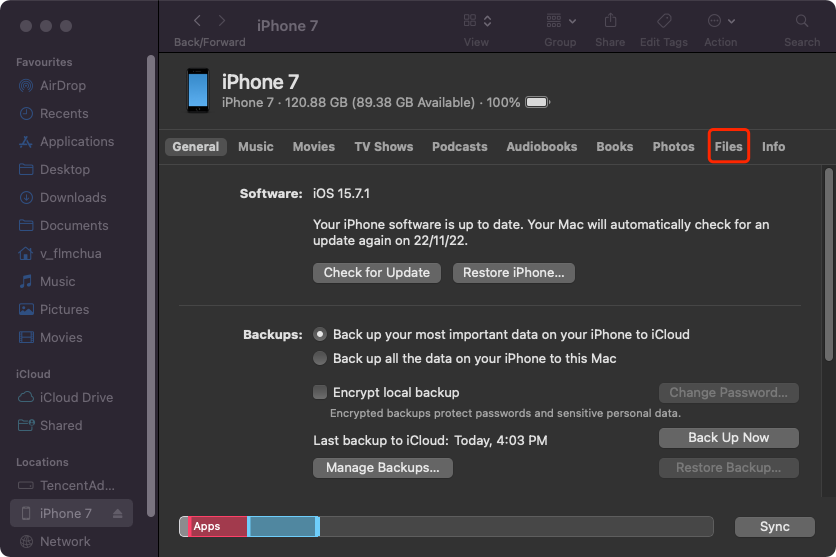Image resolution: width=836 pixels, height=557 pixels.
Task: Enable Encrypt local backup checkbox
Action: tap(320, 392)
